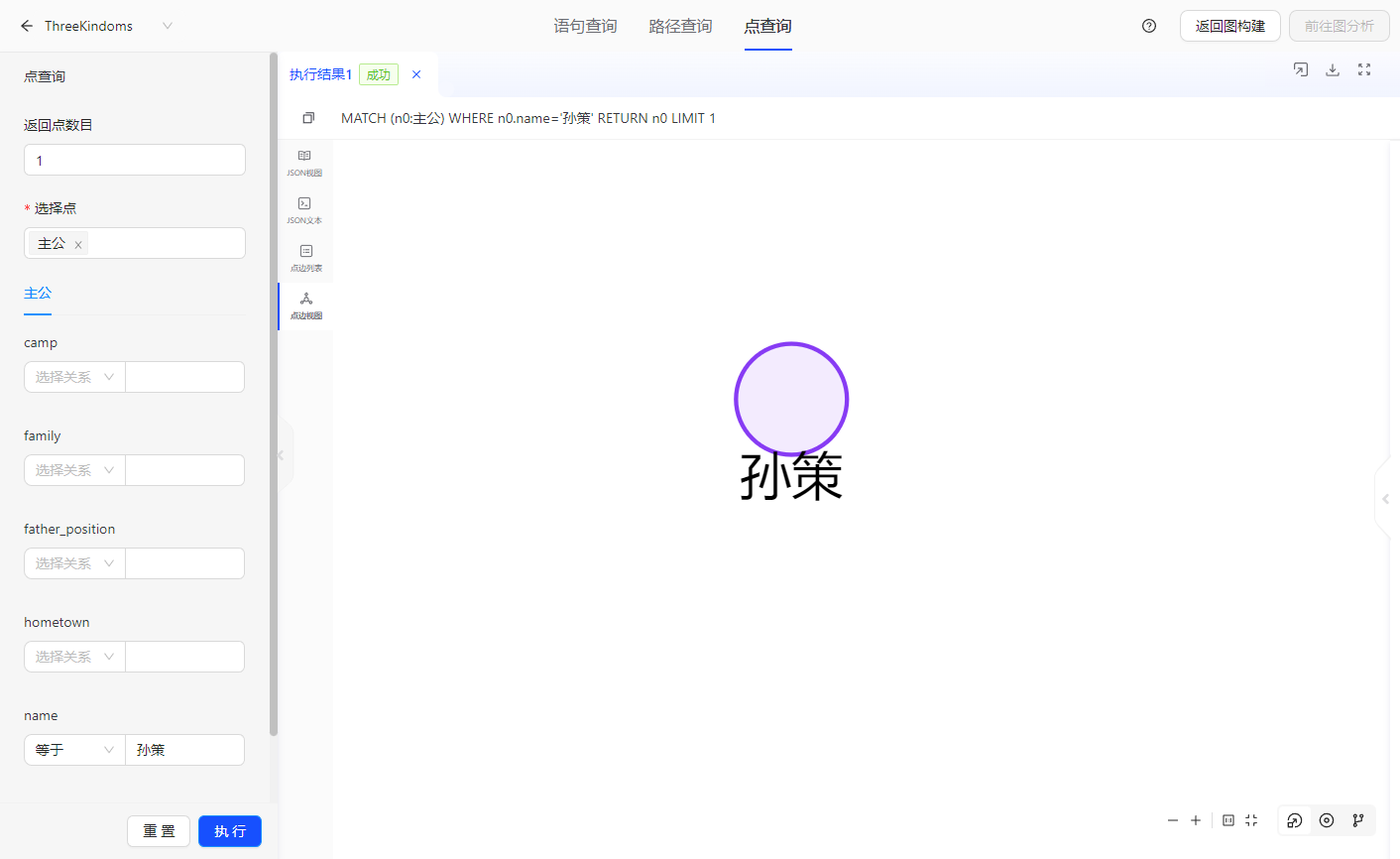Open the ThreeKindoms graph dropdown
1400x859 pixels.
coord(168,26)
